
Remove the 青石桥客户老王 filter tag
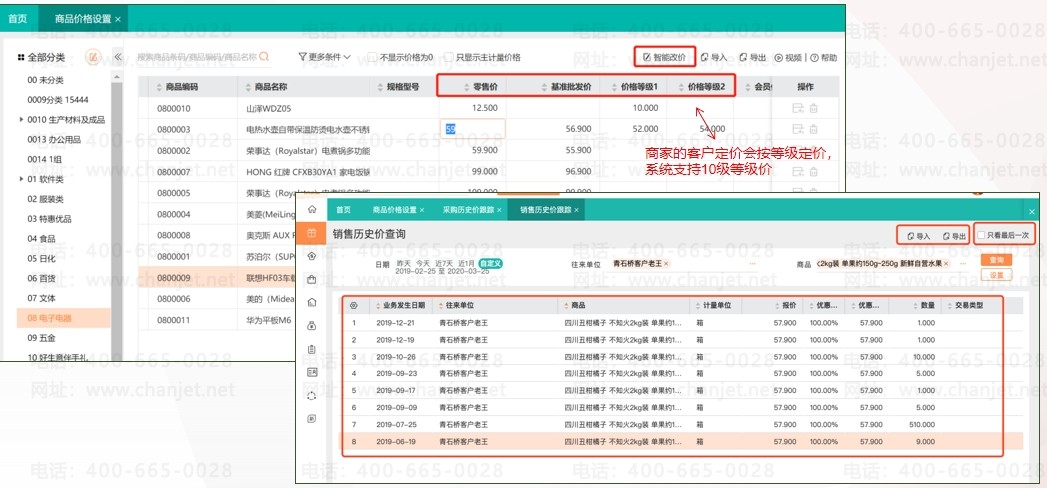(x=666, y=264)
